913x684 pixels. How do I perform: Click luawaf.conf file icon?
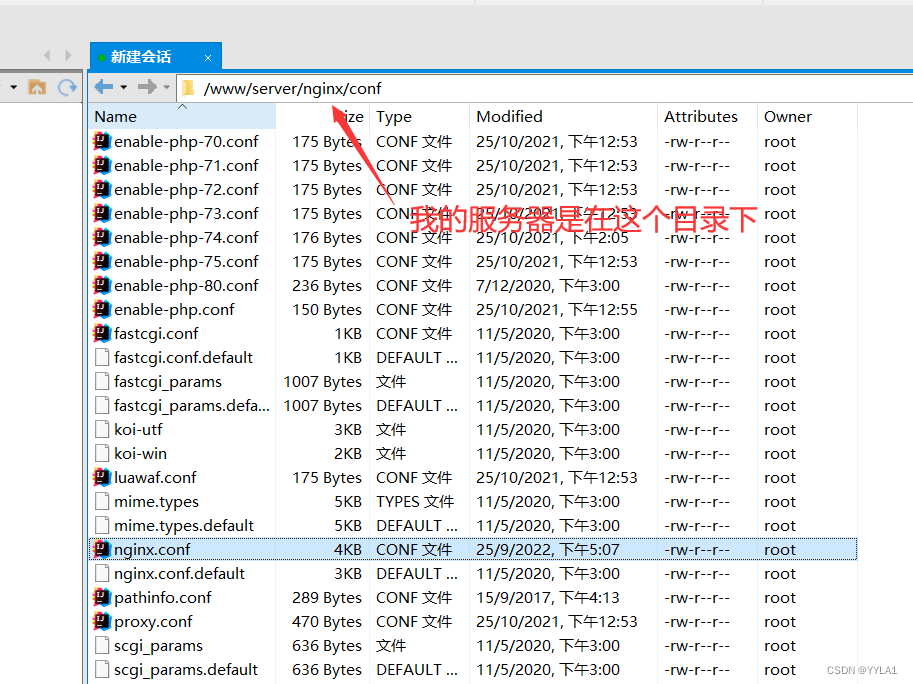pos(102,477)
